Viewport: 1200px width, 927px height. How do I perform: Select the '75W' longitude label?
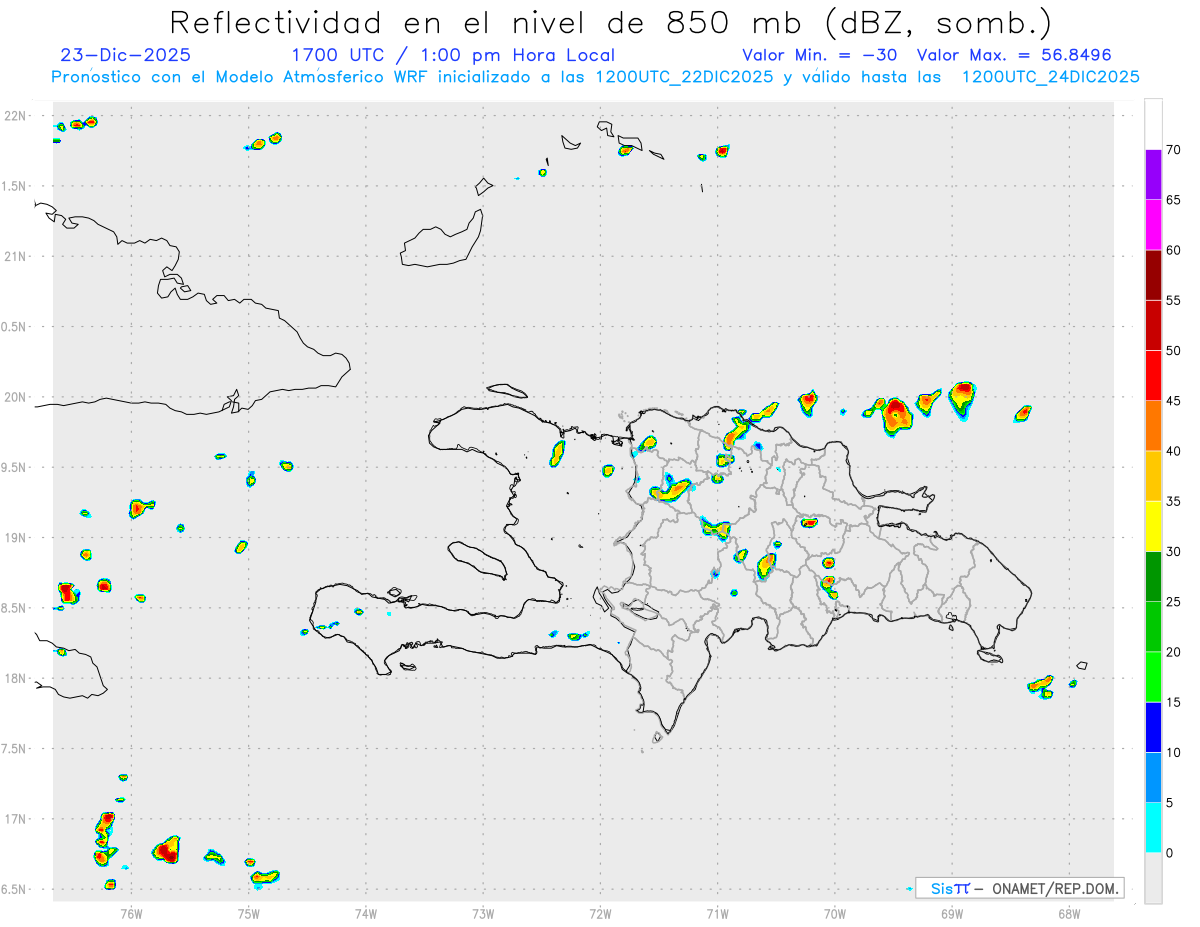tap(249, 913)
